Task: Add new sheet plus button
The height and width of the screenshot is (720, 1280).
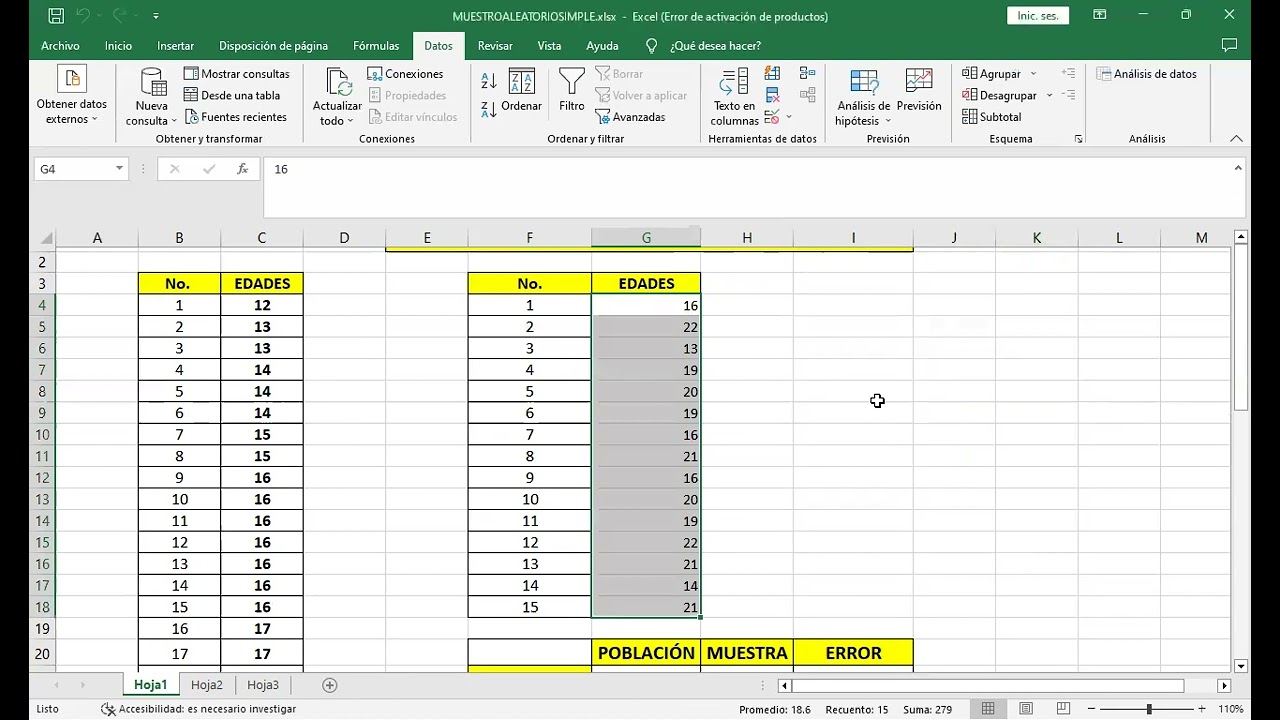Action: (329, 685)
